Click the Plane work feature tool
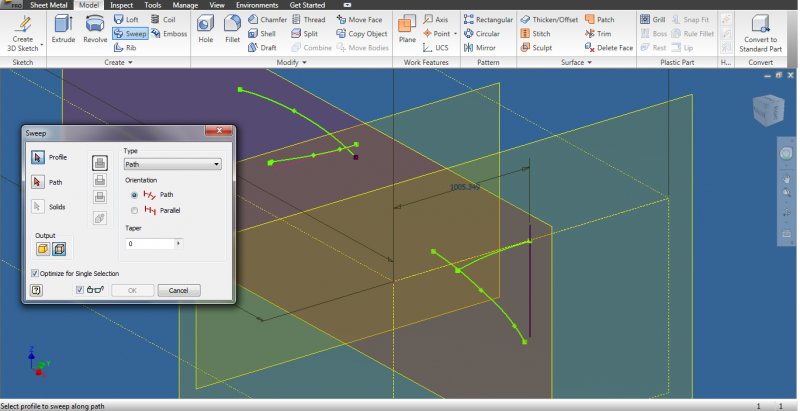Image resolution: width=800 pixels, height=411 pixels. click(x=407, y=28)
